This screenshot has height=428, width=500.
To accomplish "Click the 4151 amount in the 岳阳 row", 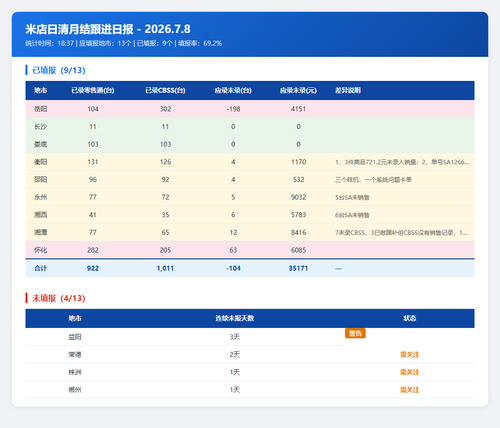I will coord(298,109).
